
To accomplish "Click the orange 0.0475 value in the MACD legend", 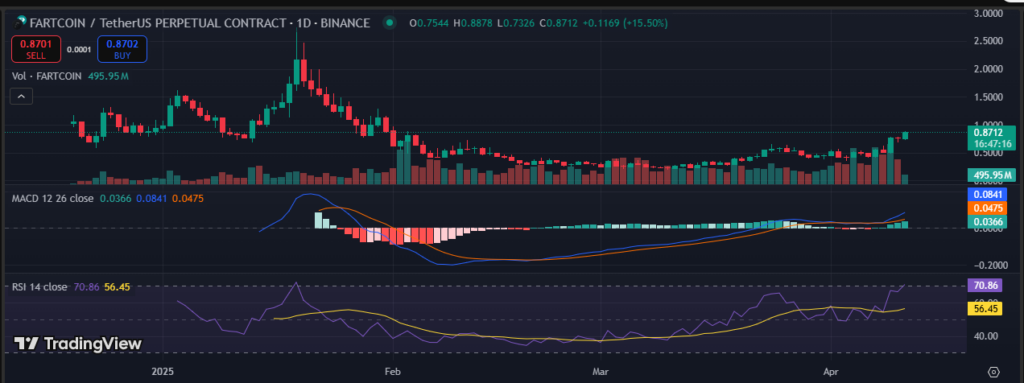I will click(x=186, y=198).
